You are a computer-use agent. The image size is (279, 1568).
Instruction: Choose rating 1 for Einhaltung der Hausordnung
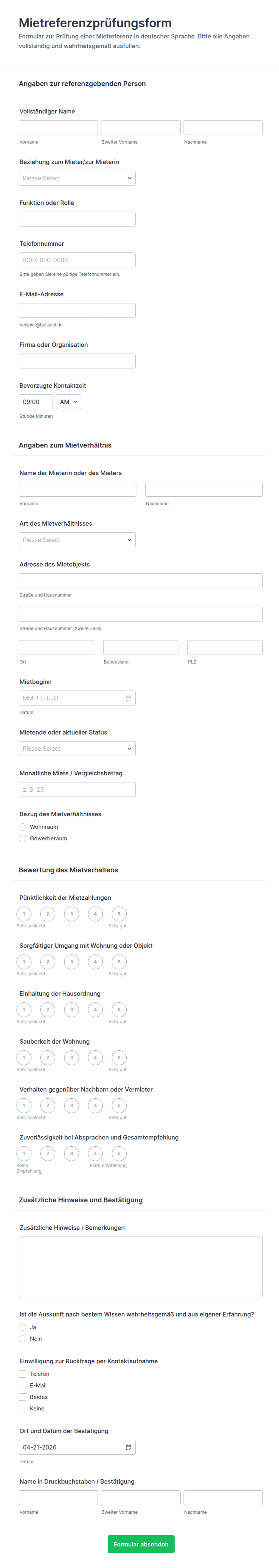[24, 1010]
